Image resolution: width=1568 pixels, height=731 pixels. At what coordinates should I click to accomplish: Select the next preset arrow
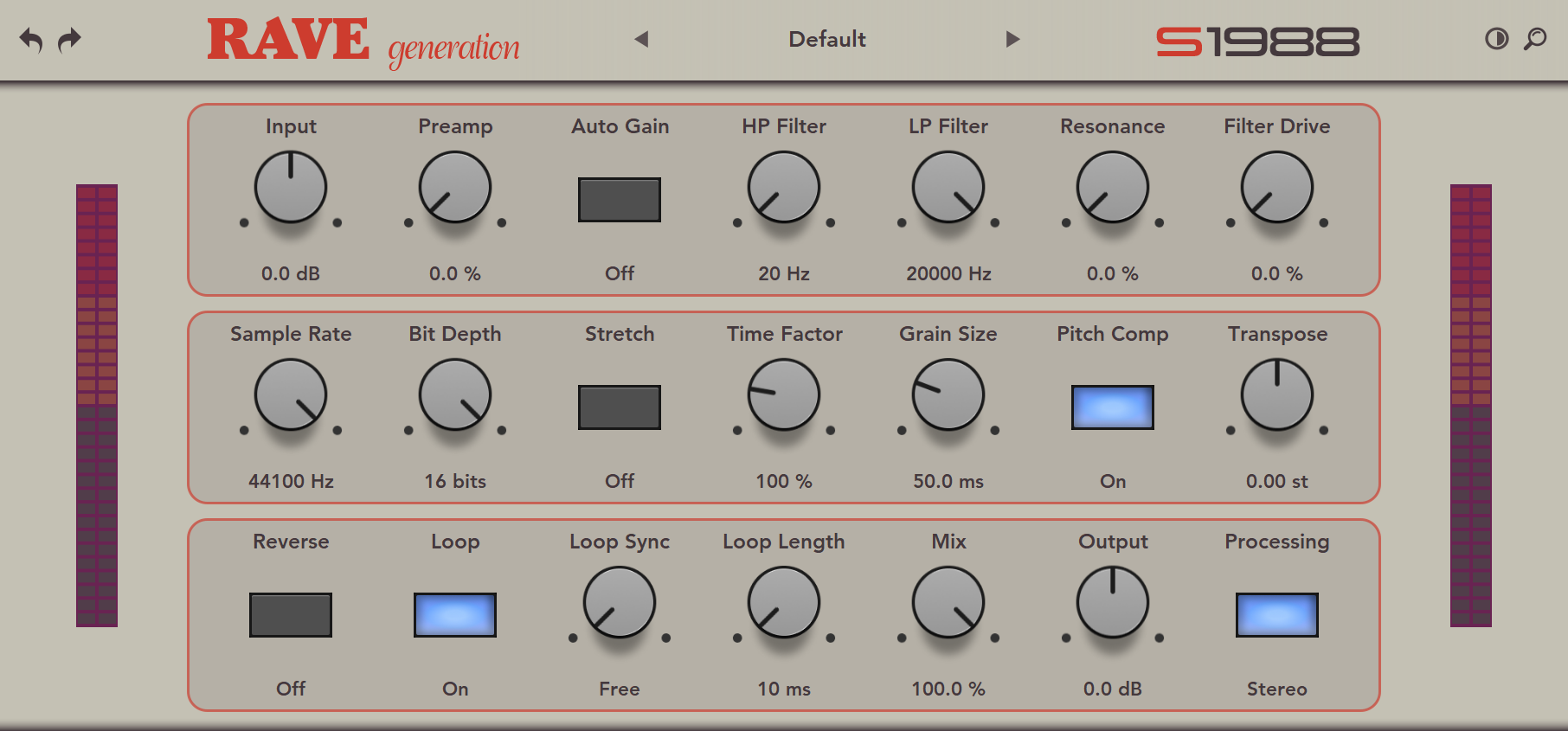coord(1012,39)
